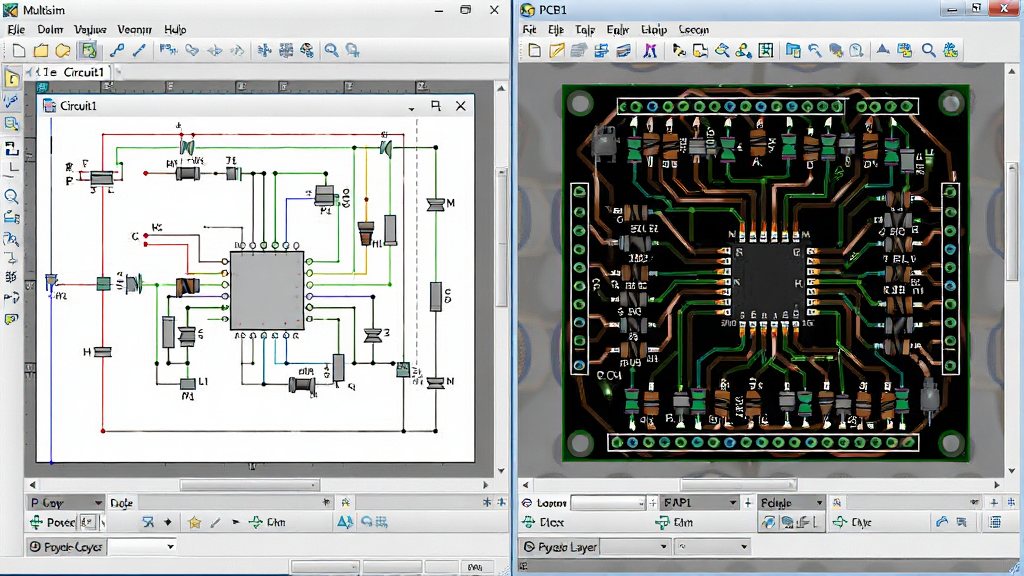Click the blue mirror A icon in Multisim bottom bar
The height and width of the screenshot is (576, 1024).
[345, 522]
